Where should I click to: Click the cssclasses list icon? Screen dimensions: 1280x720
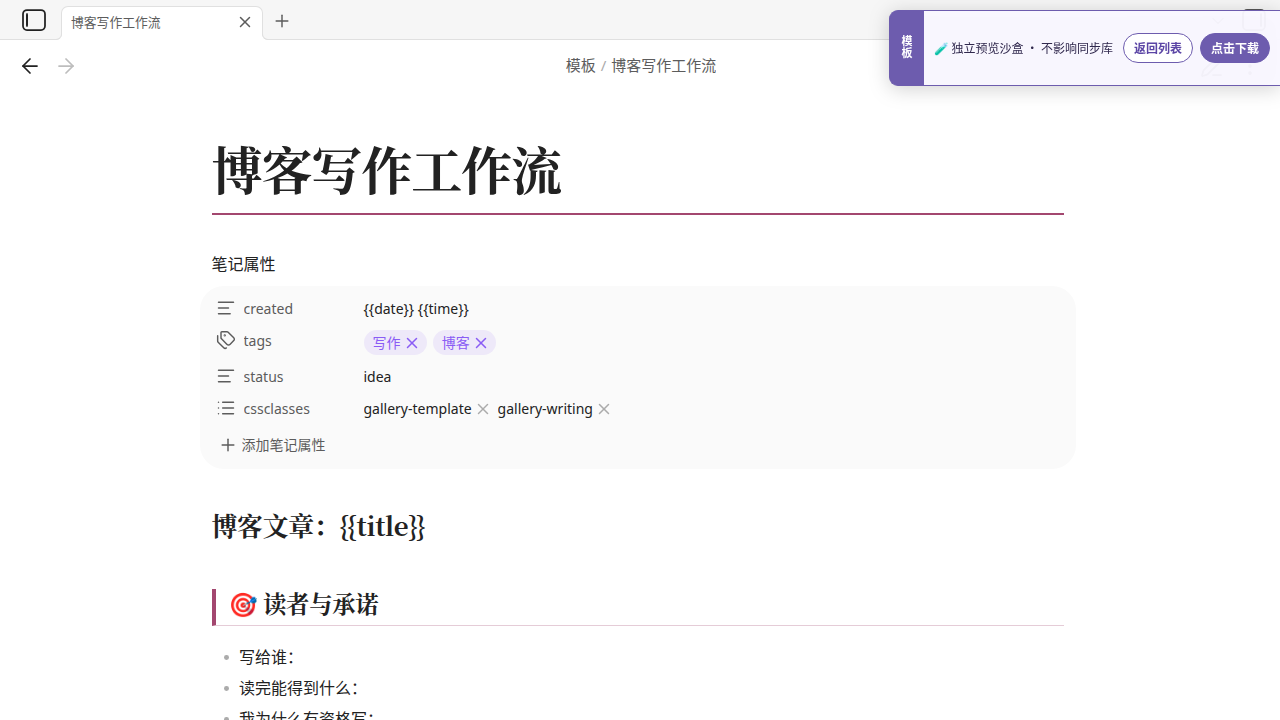pyautogui.click(x=226, y=408)
